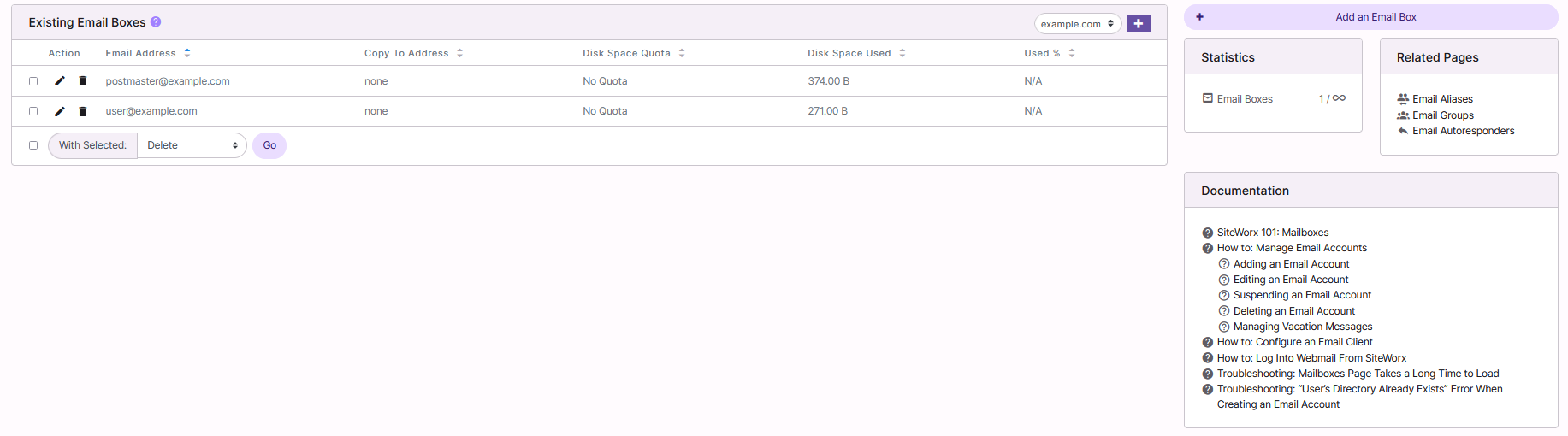Click Add an Email Box button
Image resolution: width=1568 pixels, height=436 pixels.
(x=1370, y=17)
